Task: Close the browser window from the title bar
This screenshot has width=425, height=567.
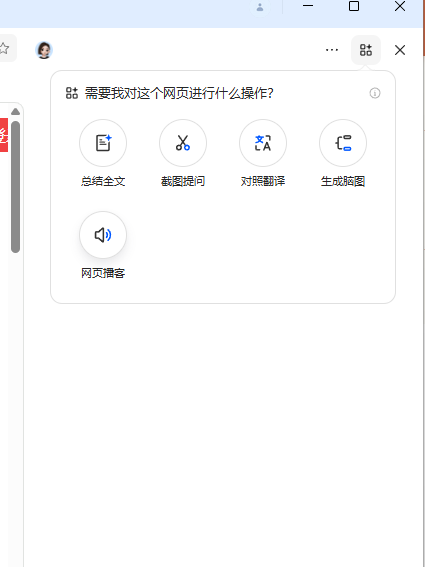Action: point(400,6)
